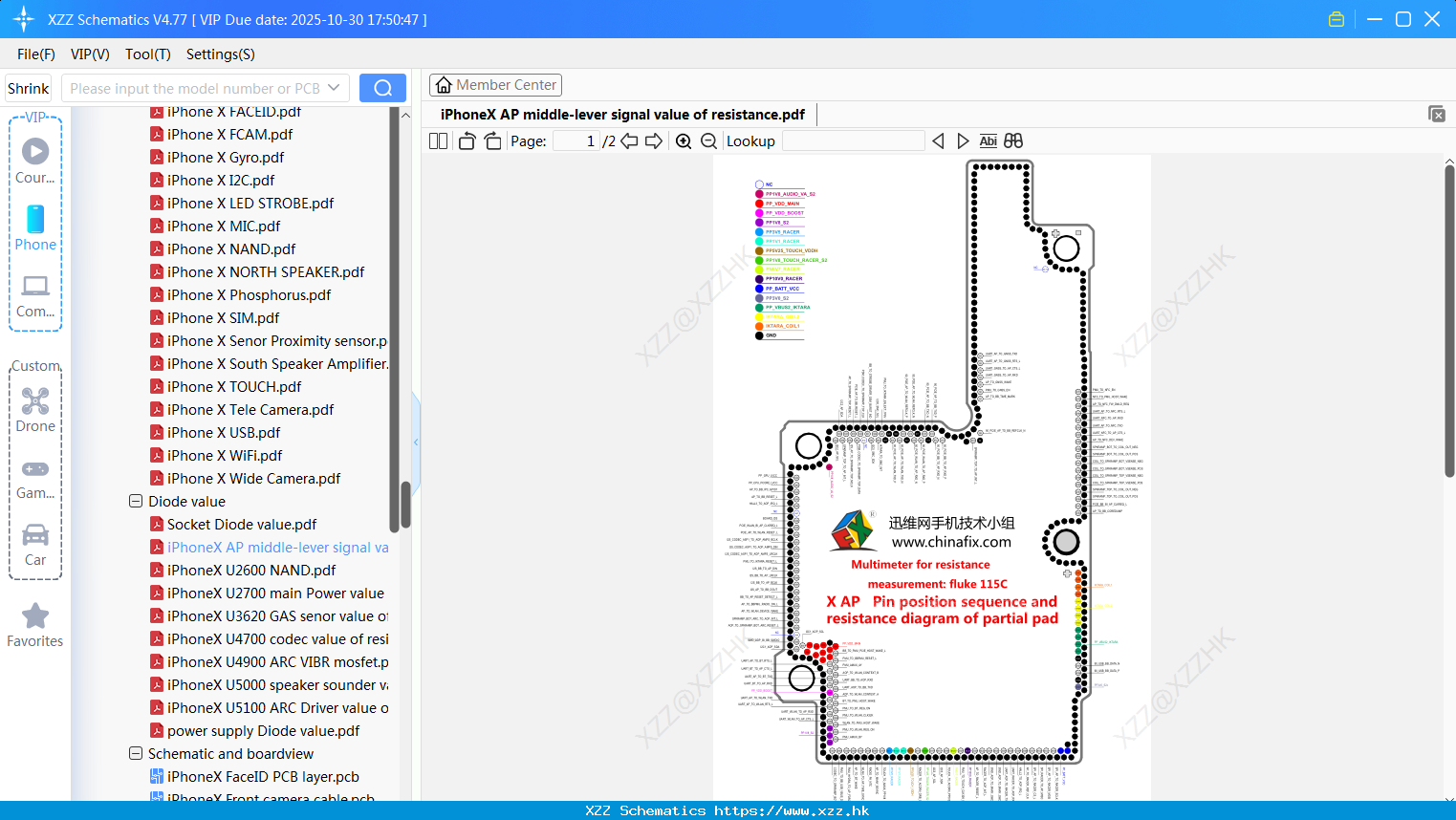
Task: Click the detach window icon at top right
Action: (1437, 114)
